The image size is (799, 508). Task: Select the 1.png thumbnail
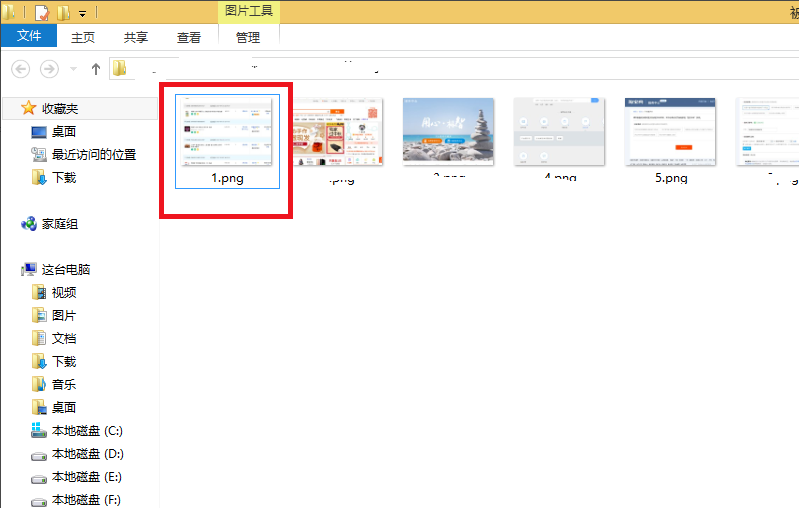click(x=227, y=131)
